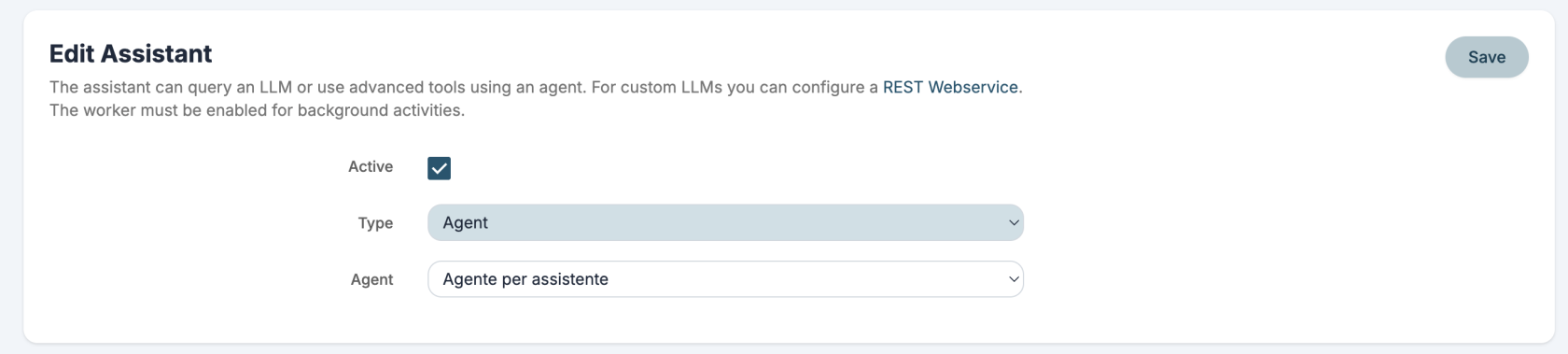
Task: Click the Type field label
Action: [375, 223]
